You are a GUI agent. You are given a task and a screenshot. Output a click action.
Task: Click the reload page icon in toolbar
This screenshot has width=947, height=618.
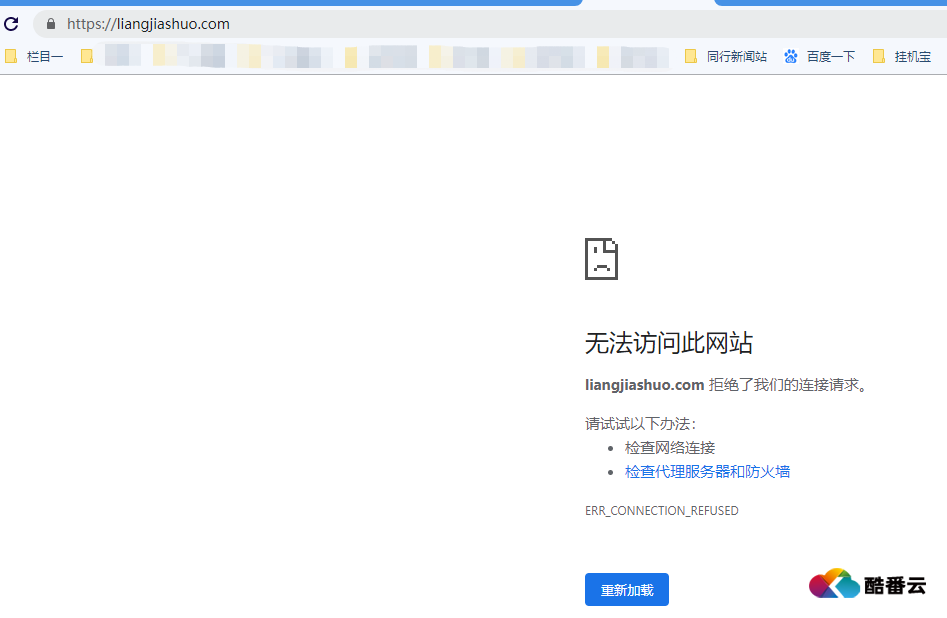click(x=12, y=23)
